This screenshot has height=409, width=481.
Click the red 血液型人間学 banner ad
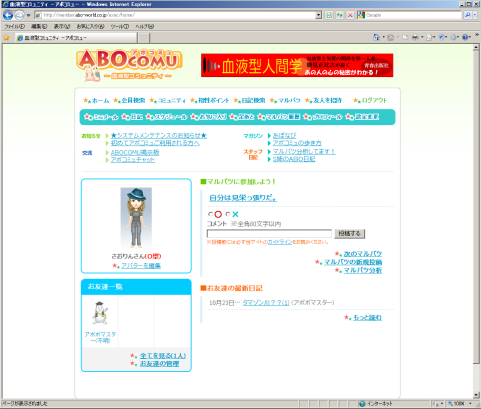tap(297, 65)
